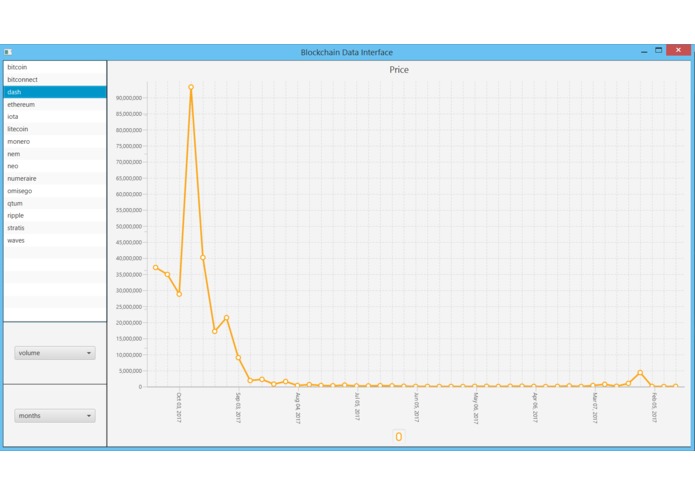Viewport: 695px width, 494px height.
Task: Choose qtum from the currency list
Action: 55,203
